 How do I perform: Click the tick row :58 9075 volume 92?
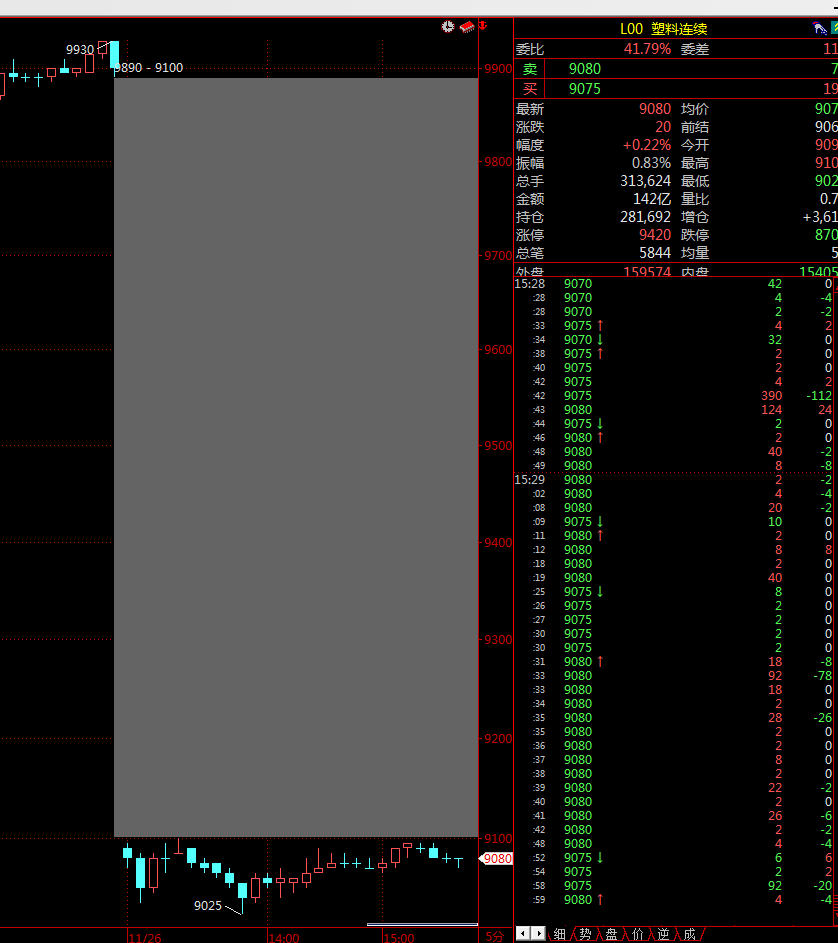click(x=674, y=885)
